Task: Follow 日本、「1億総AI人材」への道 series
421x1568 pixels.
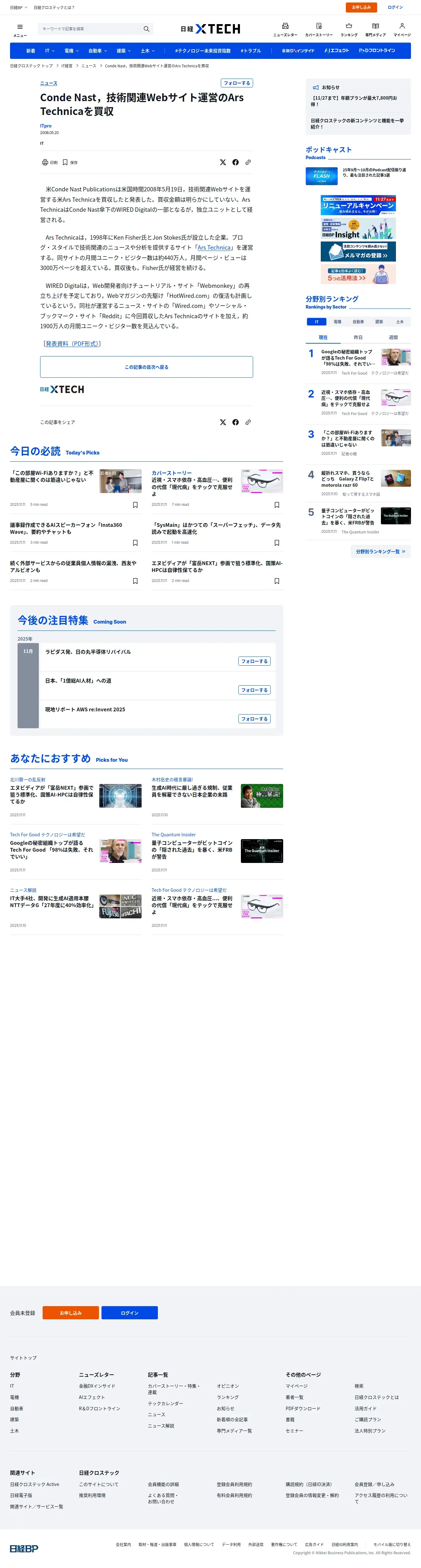Action: click(254, 690)
